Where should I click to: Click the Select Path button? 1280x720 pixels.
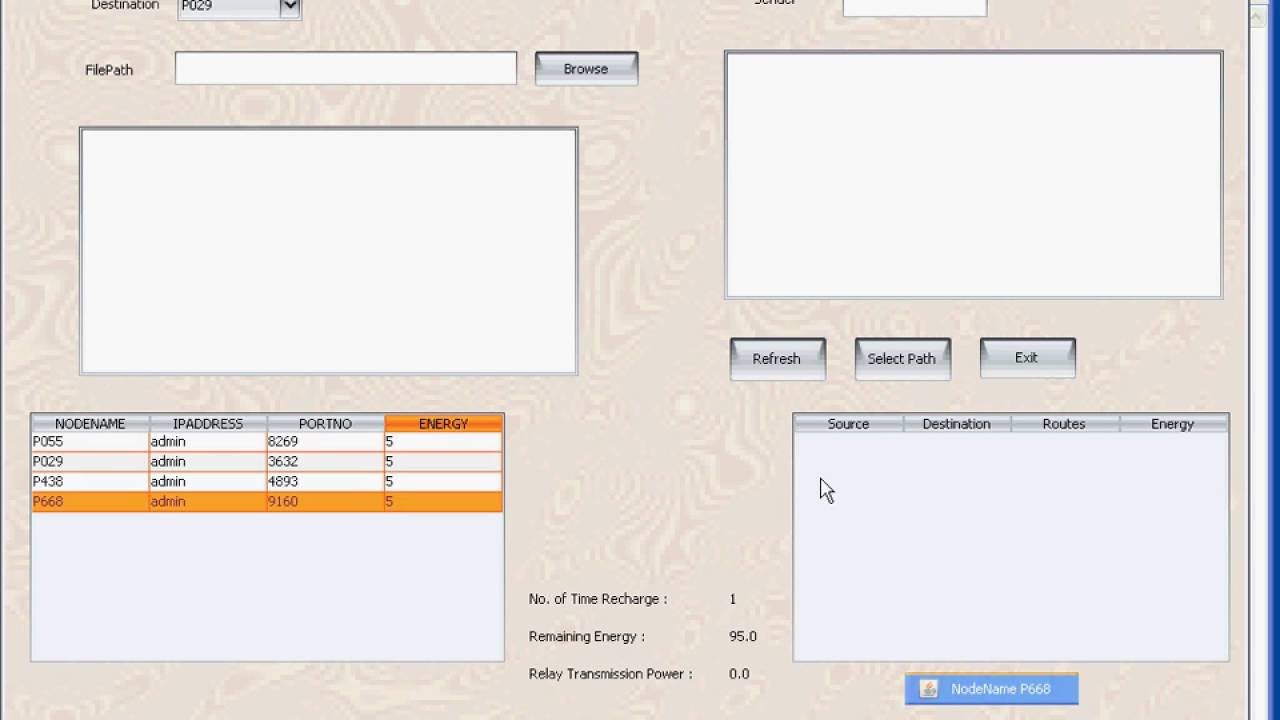pyautogui.click(x=902, y=359)
